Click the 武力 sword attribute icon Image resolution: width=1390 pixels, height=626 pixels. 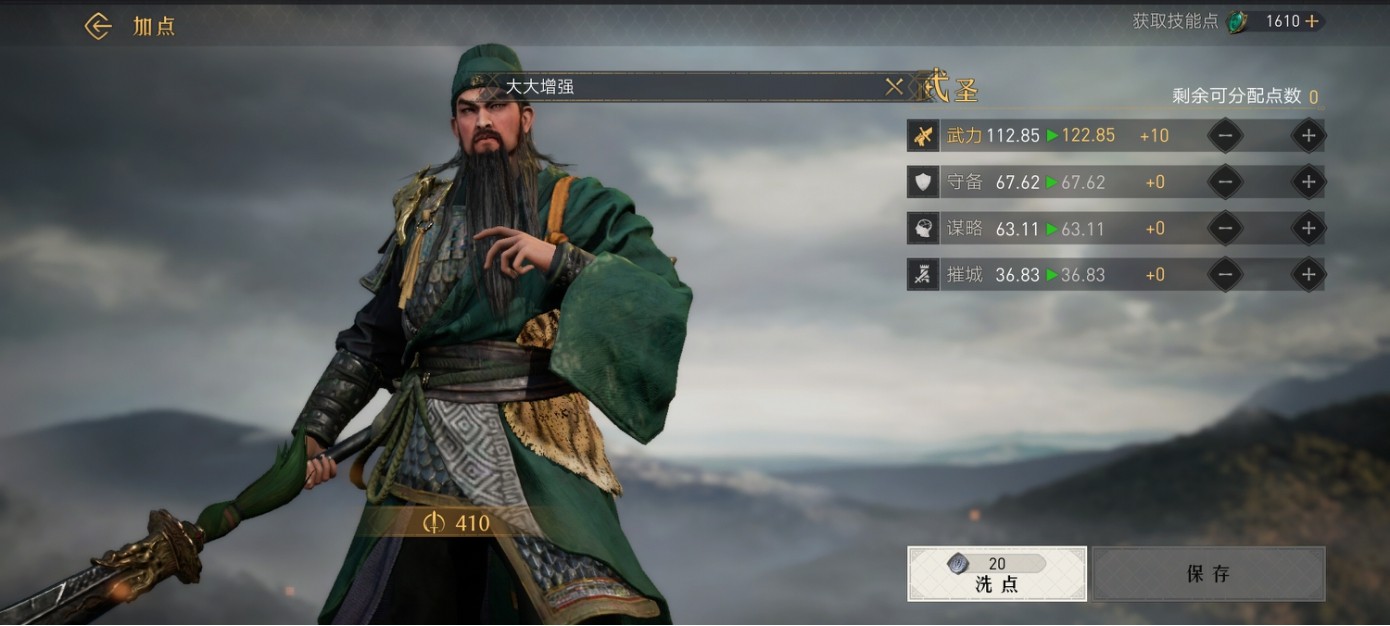923,135
